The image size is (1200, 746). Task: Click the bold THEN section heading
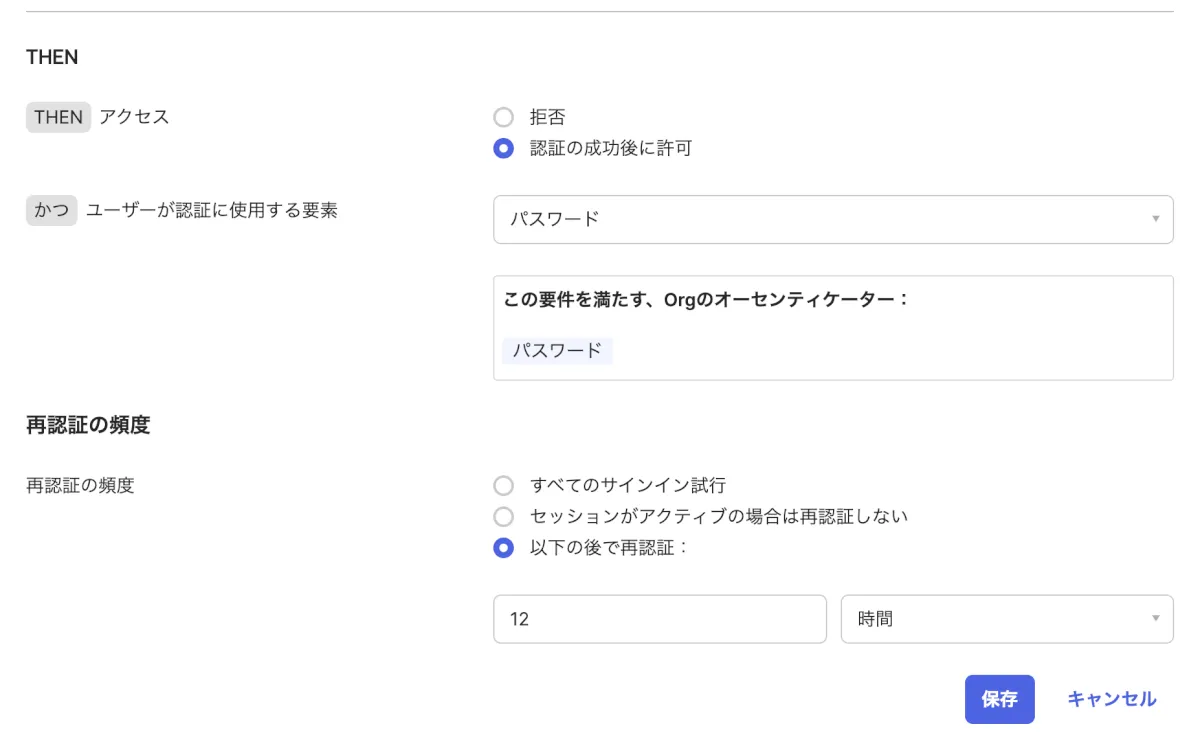coord(52,57)
